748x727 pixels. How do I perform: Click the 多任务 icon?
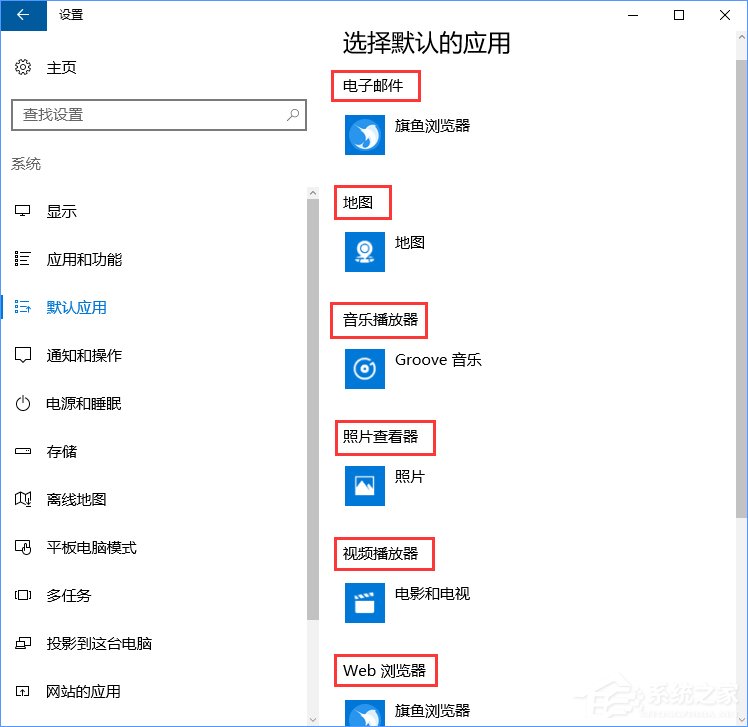[x=22, y=595]
